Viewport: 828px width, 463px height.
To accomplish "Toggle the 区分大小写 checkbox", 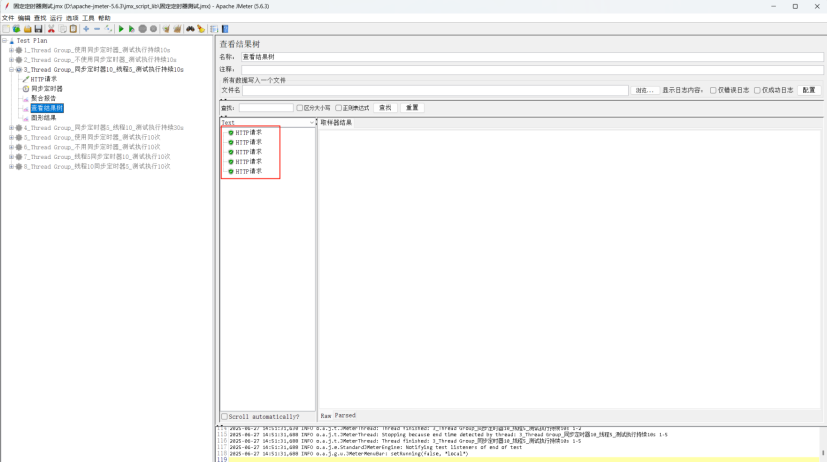I will pos(300,108).
